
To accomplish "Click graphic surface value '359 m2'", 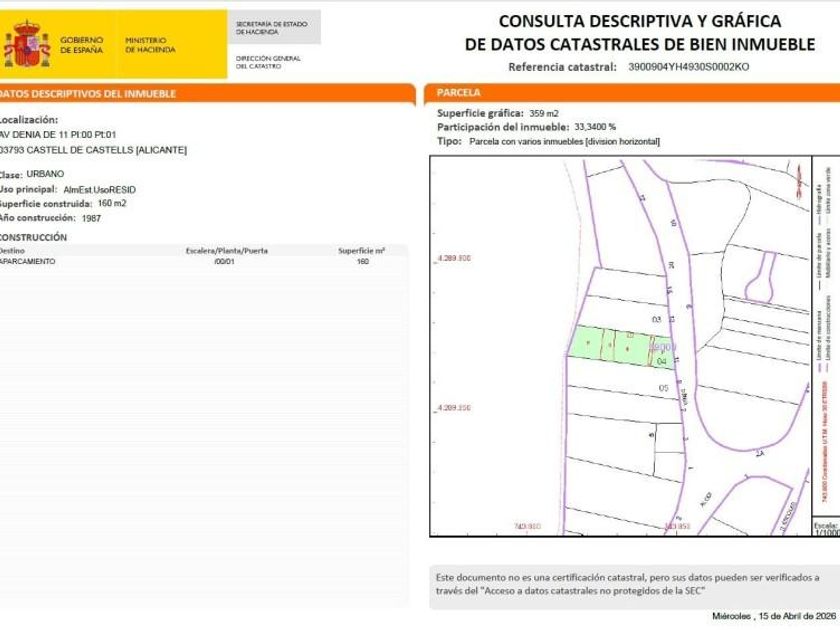I will pyautogui.click(x=544, y=114).
